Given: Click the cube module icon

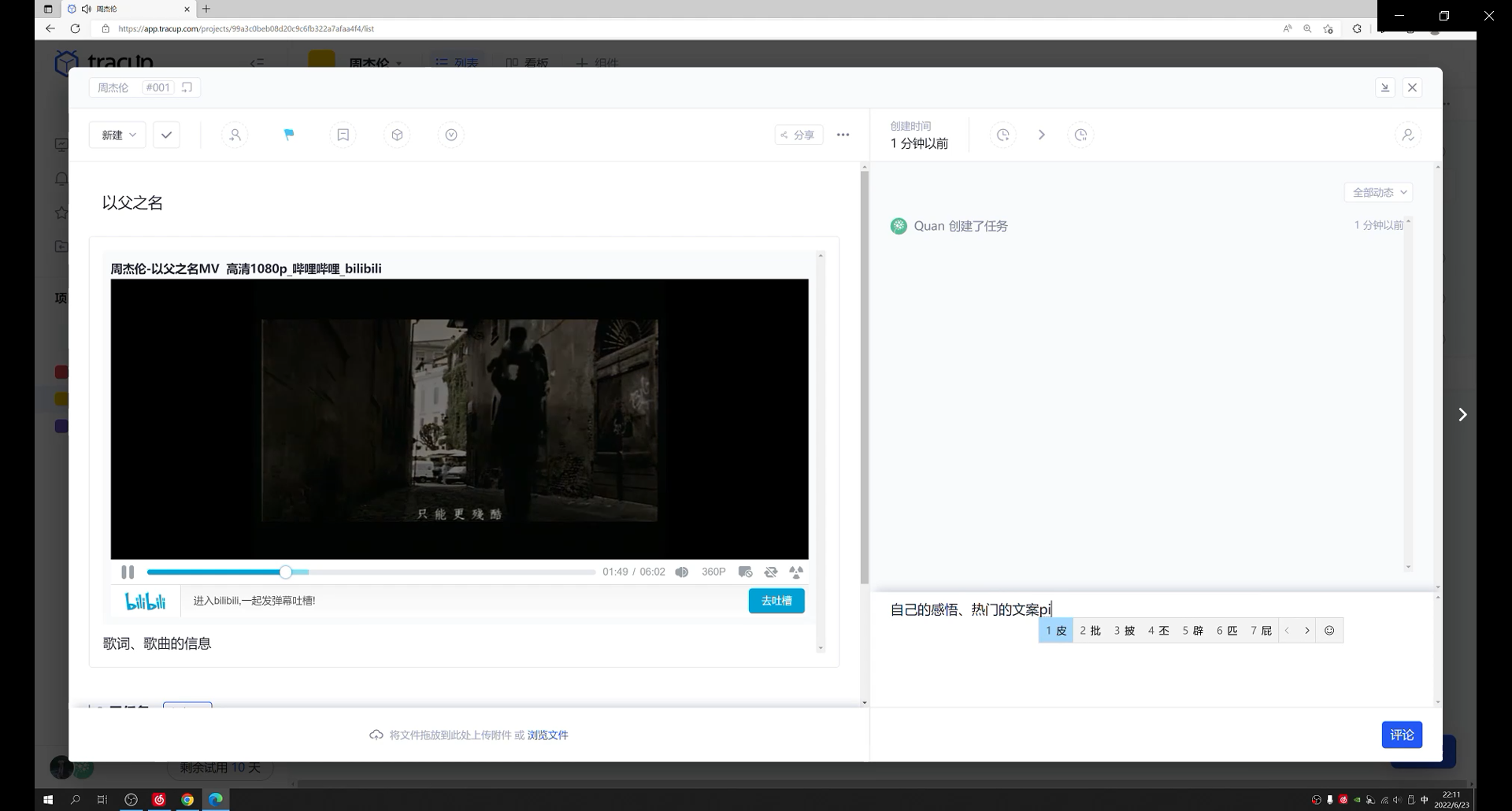Looking at the screenshot, I should coord(397,135).
